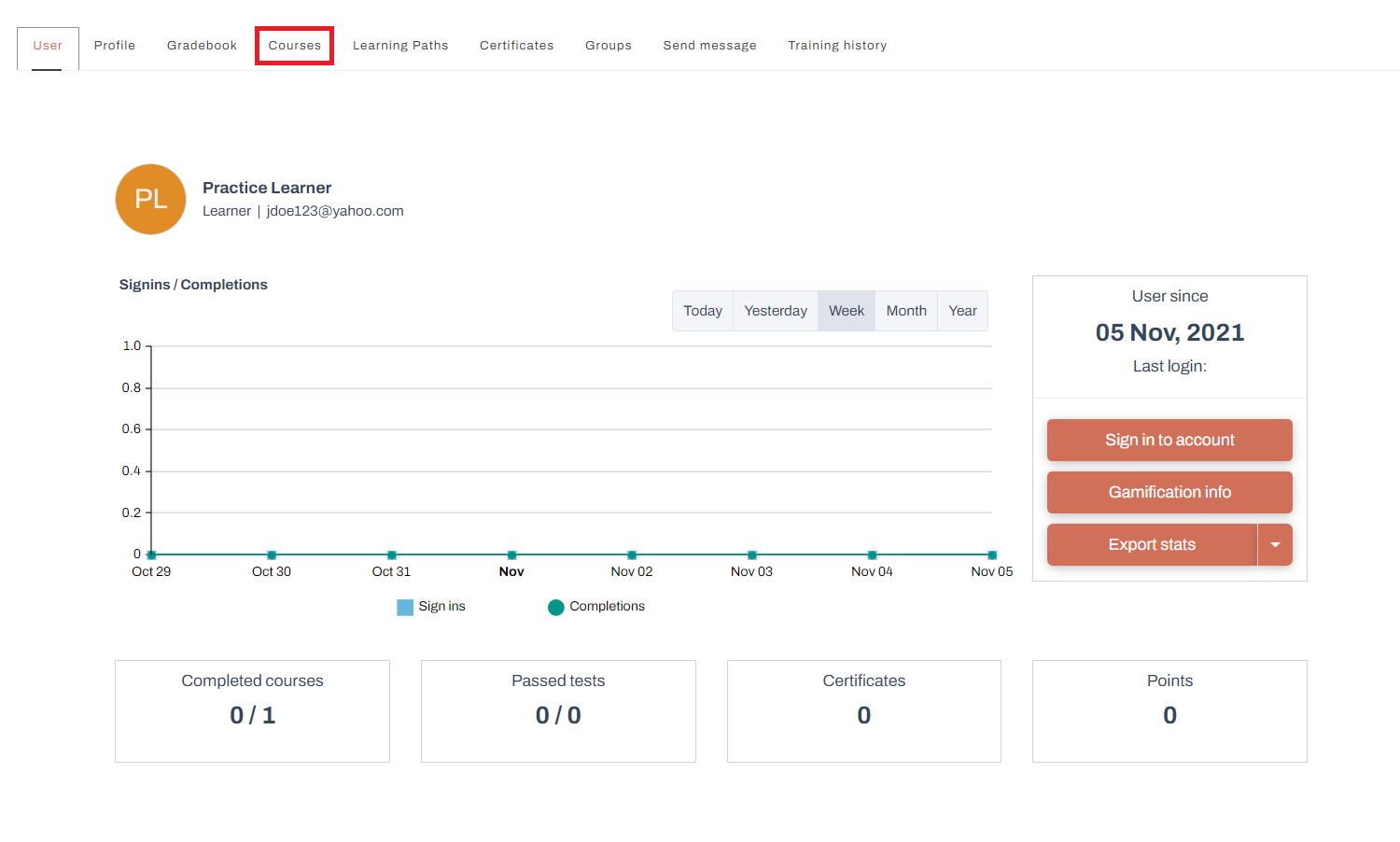View the Learning Paths tab
The height and width of the screenshot is (842, 1400).
click(400, 45)
